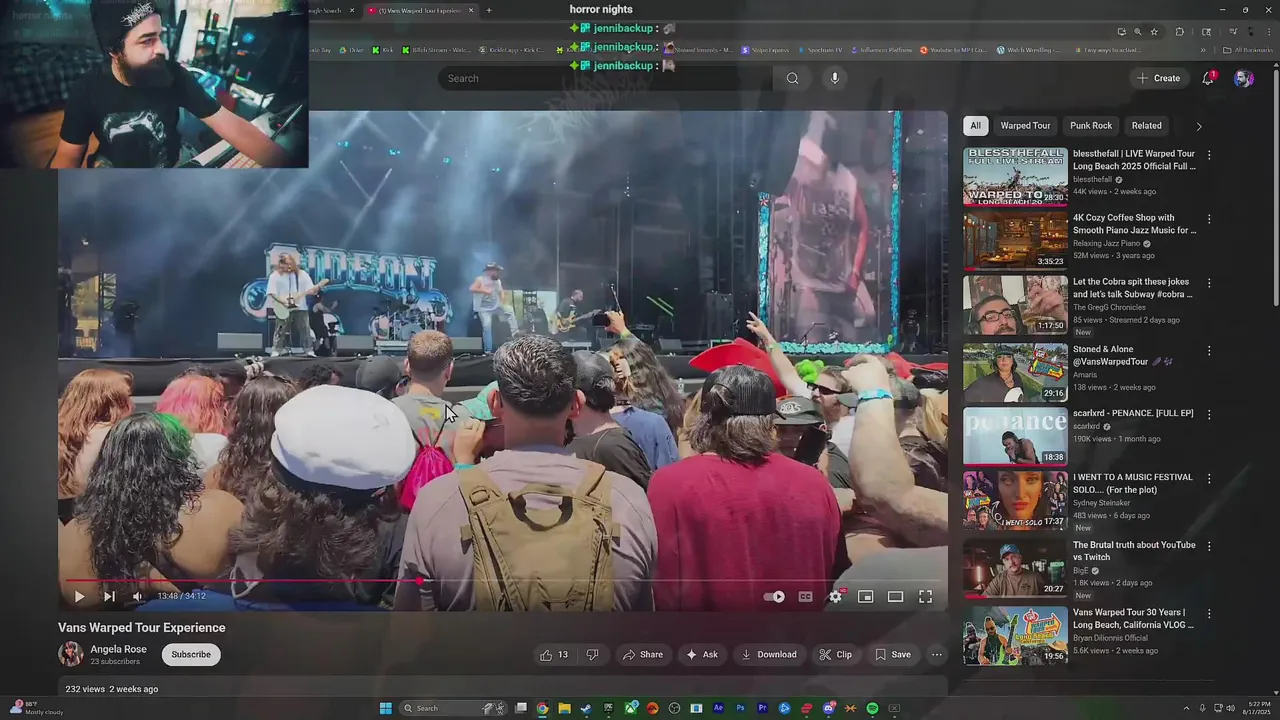
Task: Open Angela Rose channel avatar
Action: [70, 654]
